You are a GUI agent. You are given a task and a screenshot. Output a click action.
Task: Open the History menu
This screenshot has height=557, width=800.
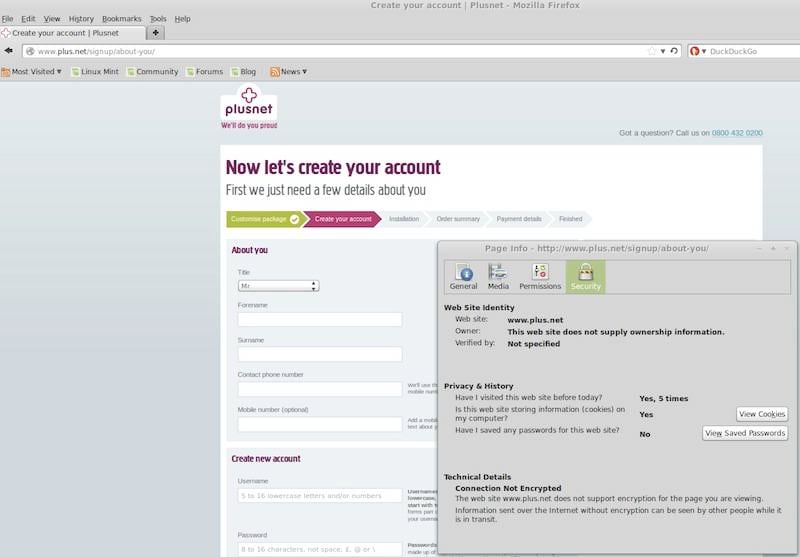(81, 19)
